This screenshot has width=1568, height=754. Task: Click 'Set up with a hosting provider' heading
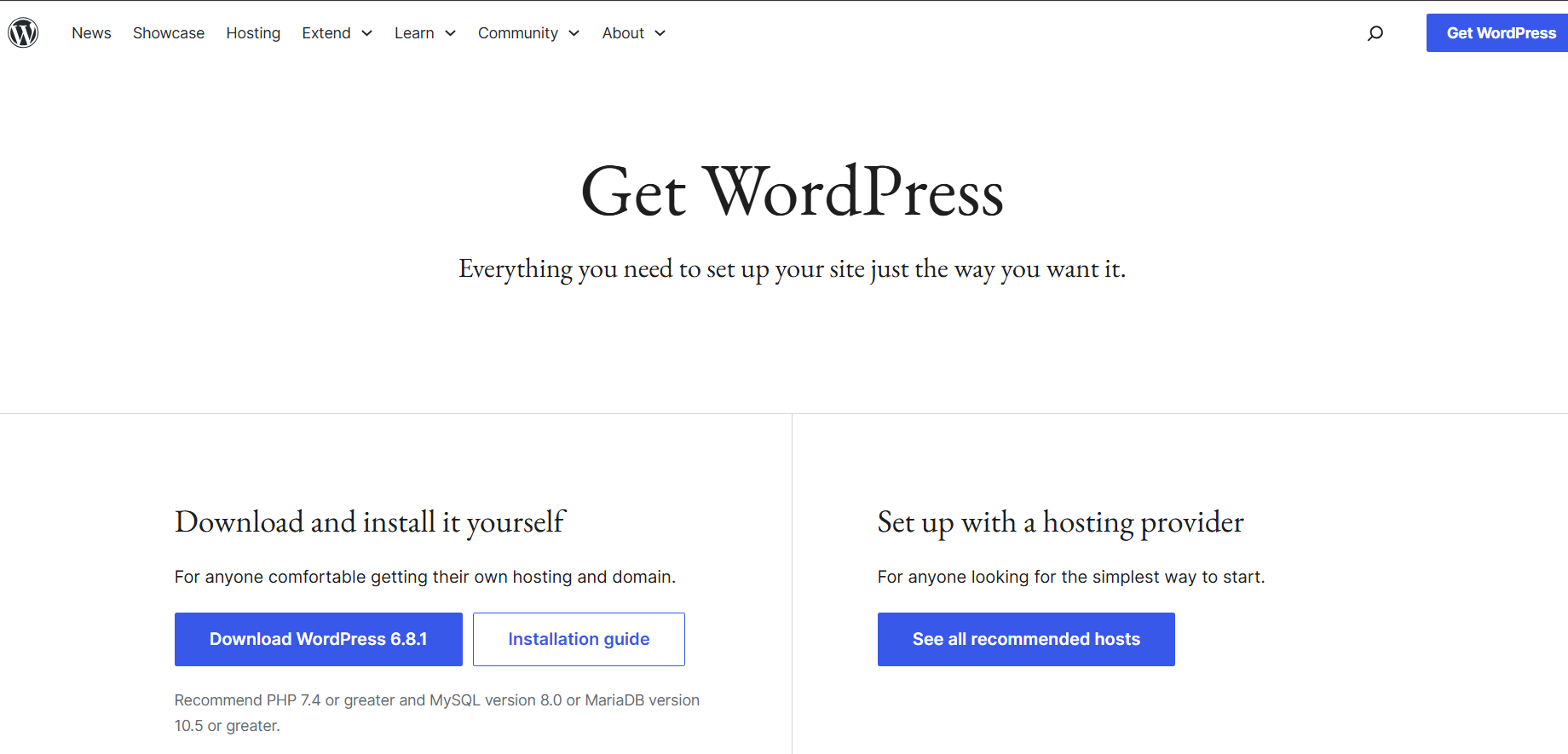click(1061, 521)
